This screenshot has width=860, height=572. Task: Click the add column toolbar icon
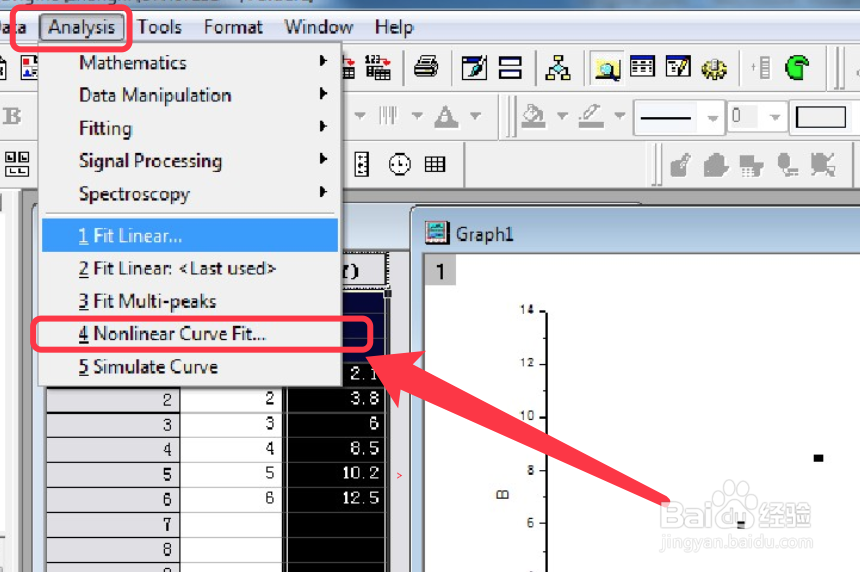[x=761, y=67]
